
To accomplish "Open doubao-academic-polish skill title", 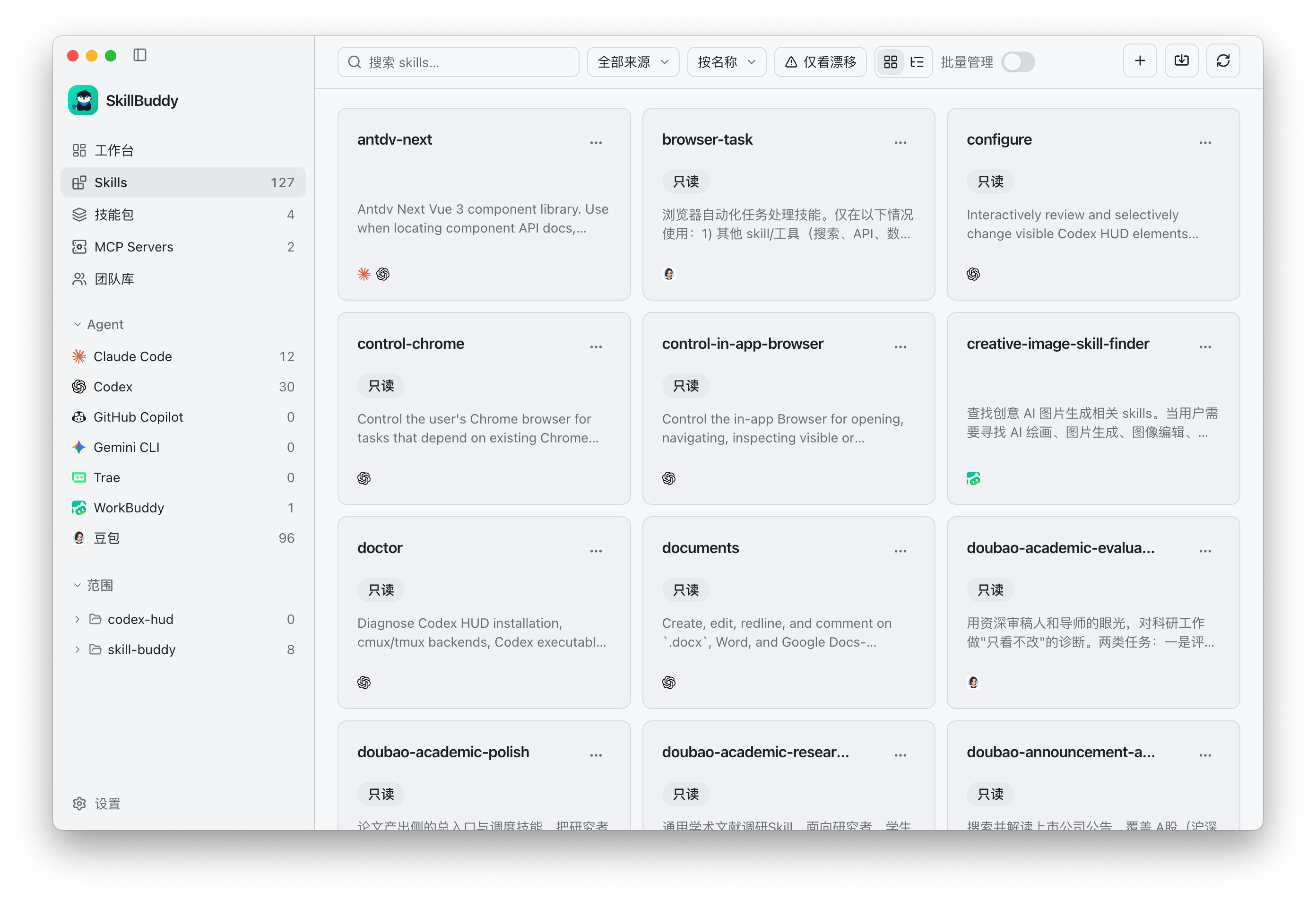I will pos(443,752).
